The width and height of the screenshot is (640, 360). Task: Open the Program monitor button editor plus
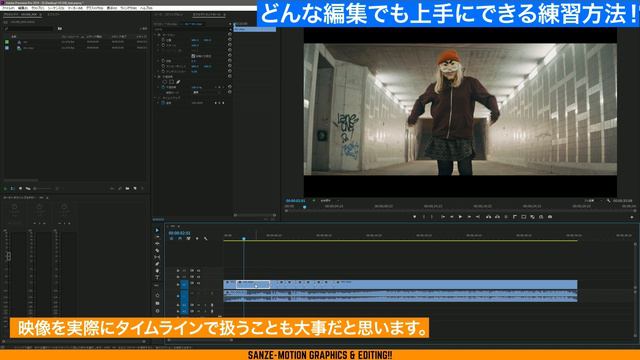coord(632,217)
